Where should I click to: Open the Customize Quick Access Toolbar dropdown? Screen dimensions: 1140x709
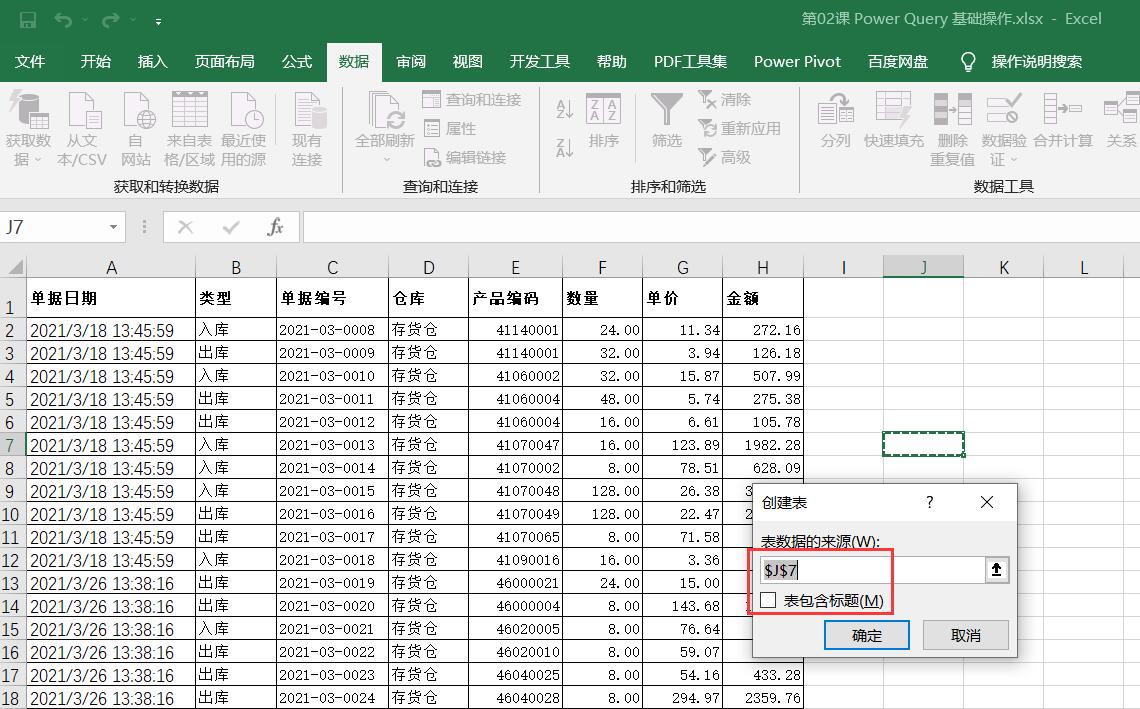coord(158,22)
